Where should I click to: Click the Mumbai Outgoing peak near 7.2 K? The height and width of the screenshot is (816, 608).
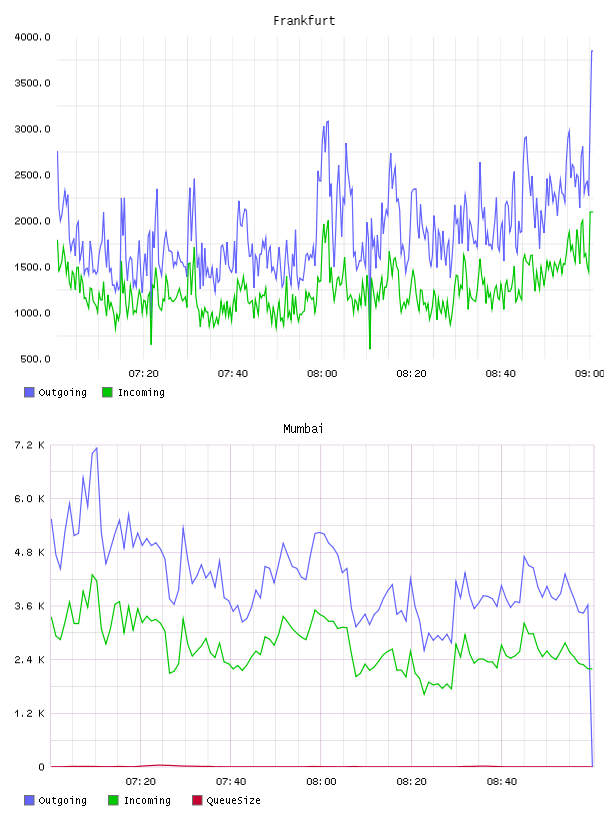coord(96,448)
